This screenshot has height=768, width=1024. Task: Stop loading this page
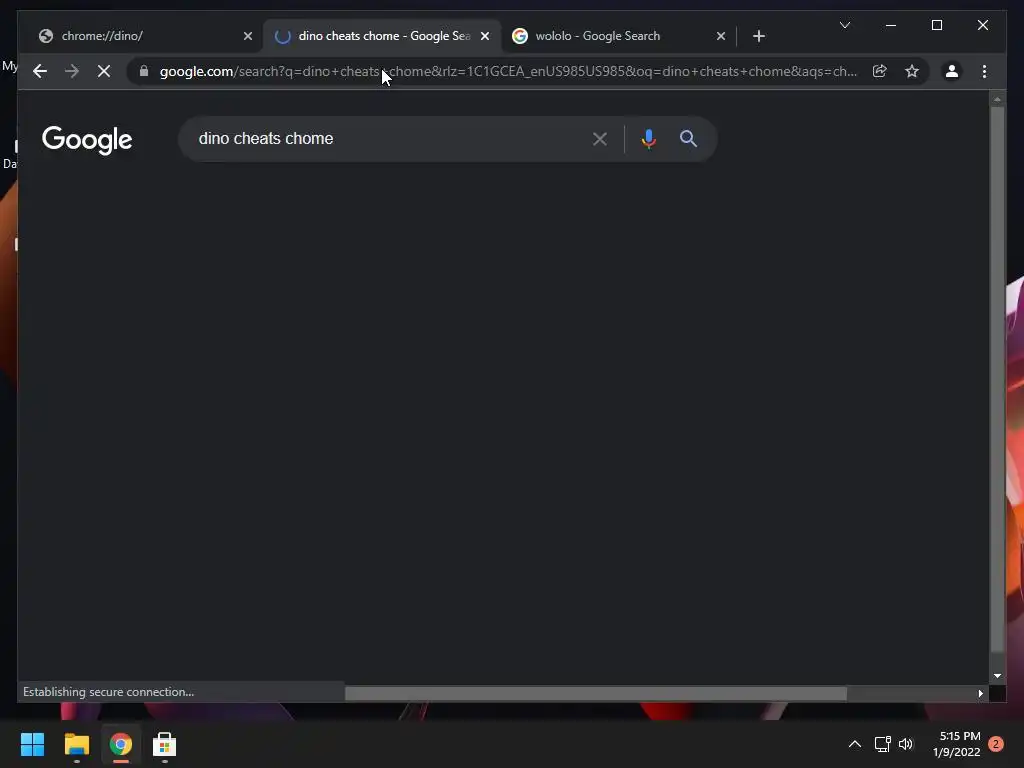click(x=104, y=71)
